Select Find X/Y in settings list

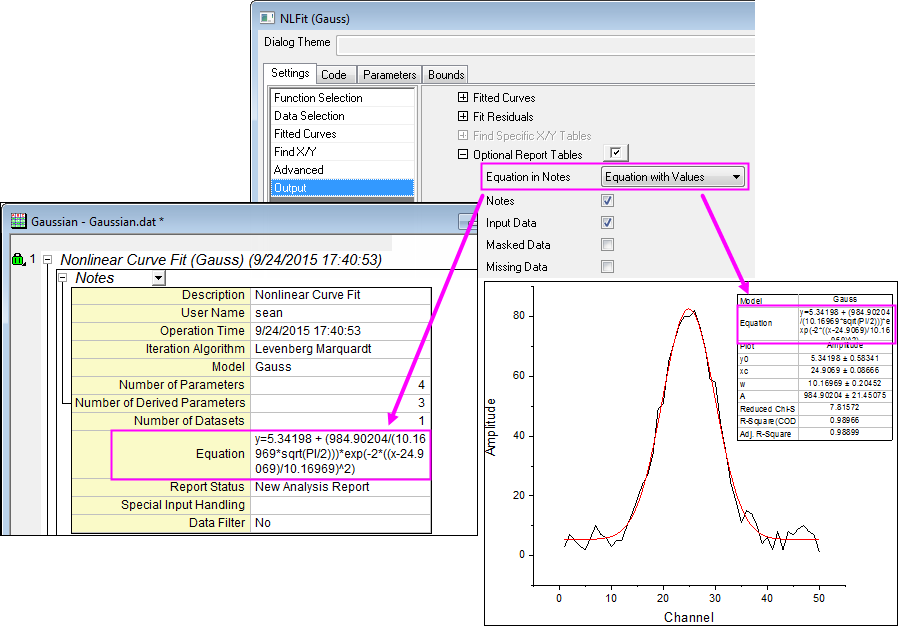coord(342,152)
